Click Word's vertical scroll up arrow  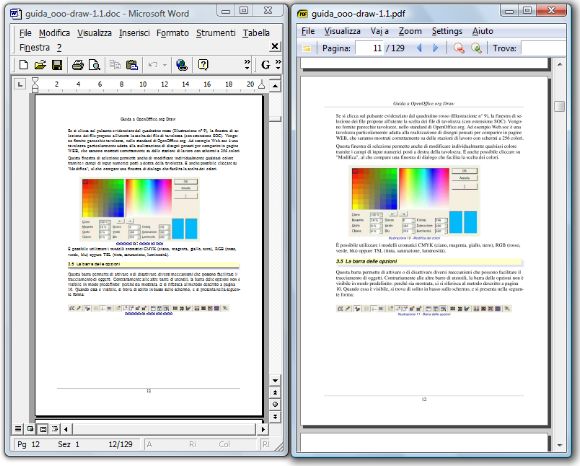point(275,86)
